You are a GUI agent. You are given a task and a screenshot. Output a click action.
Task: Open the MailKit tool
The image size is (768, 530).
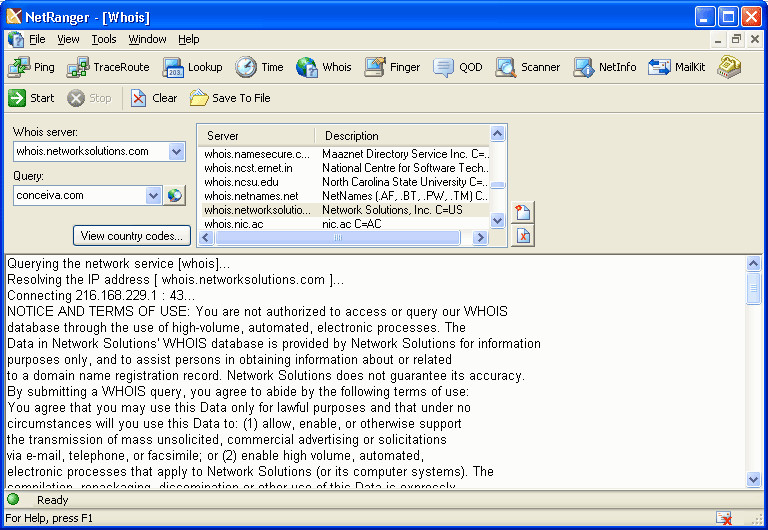pyautogui.click(x=677, y=67)
